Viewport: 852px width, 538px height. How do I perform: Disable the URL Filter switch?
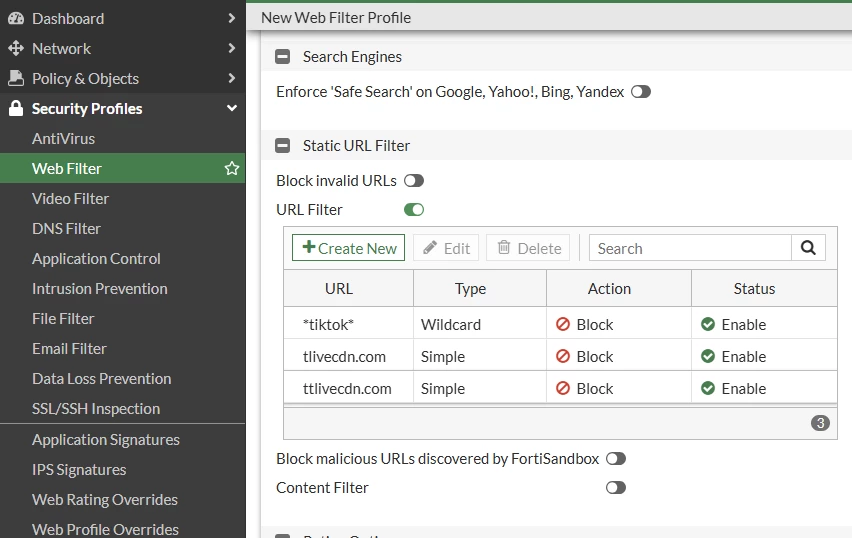pyautogui.click(x=414, y=210)
